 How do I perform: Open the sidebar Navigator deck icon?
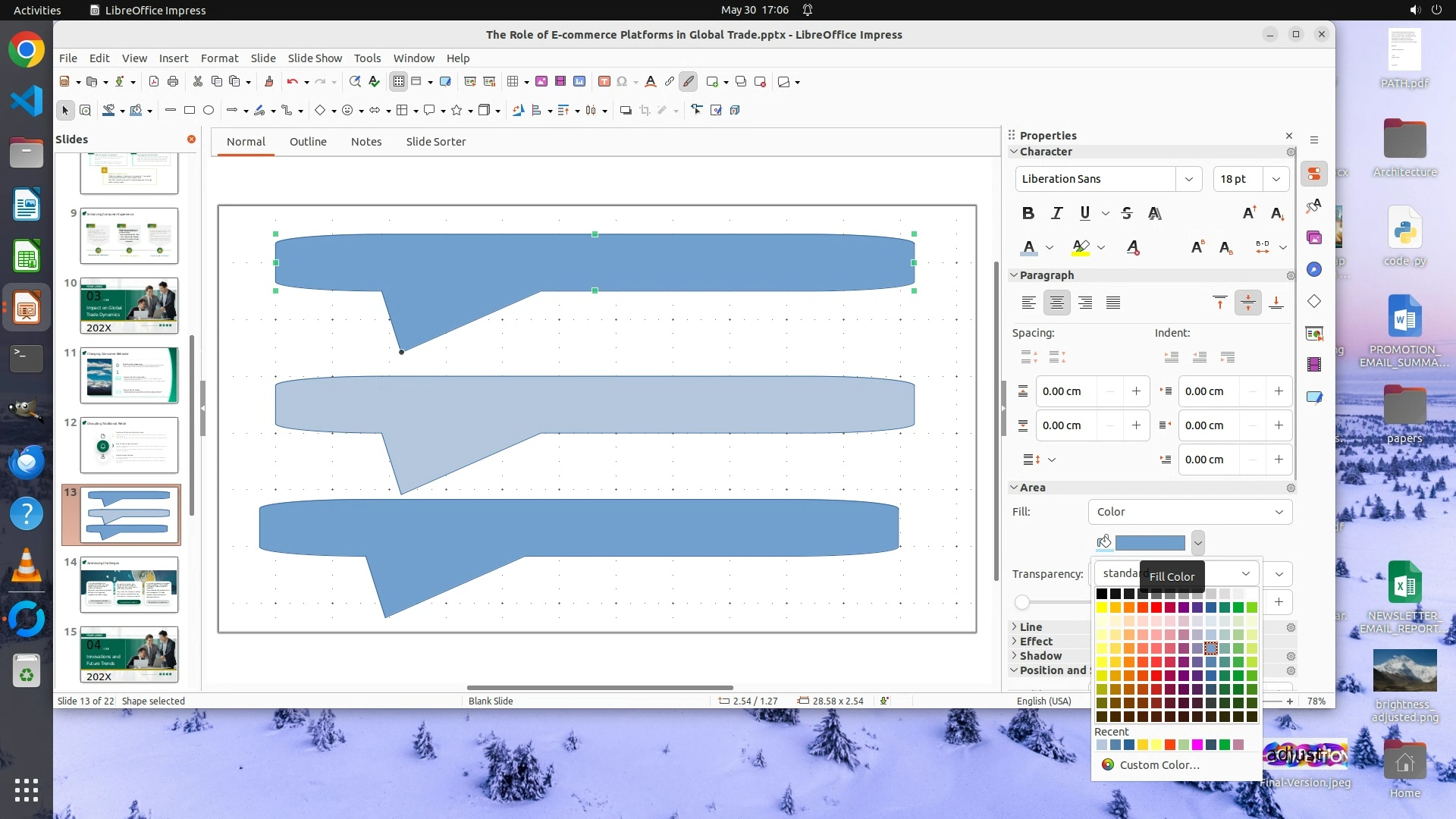click(x=1314, y=269)
